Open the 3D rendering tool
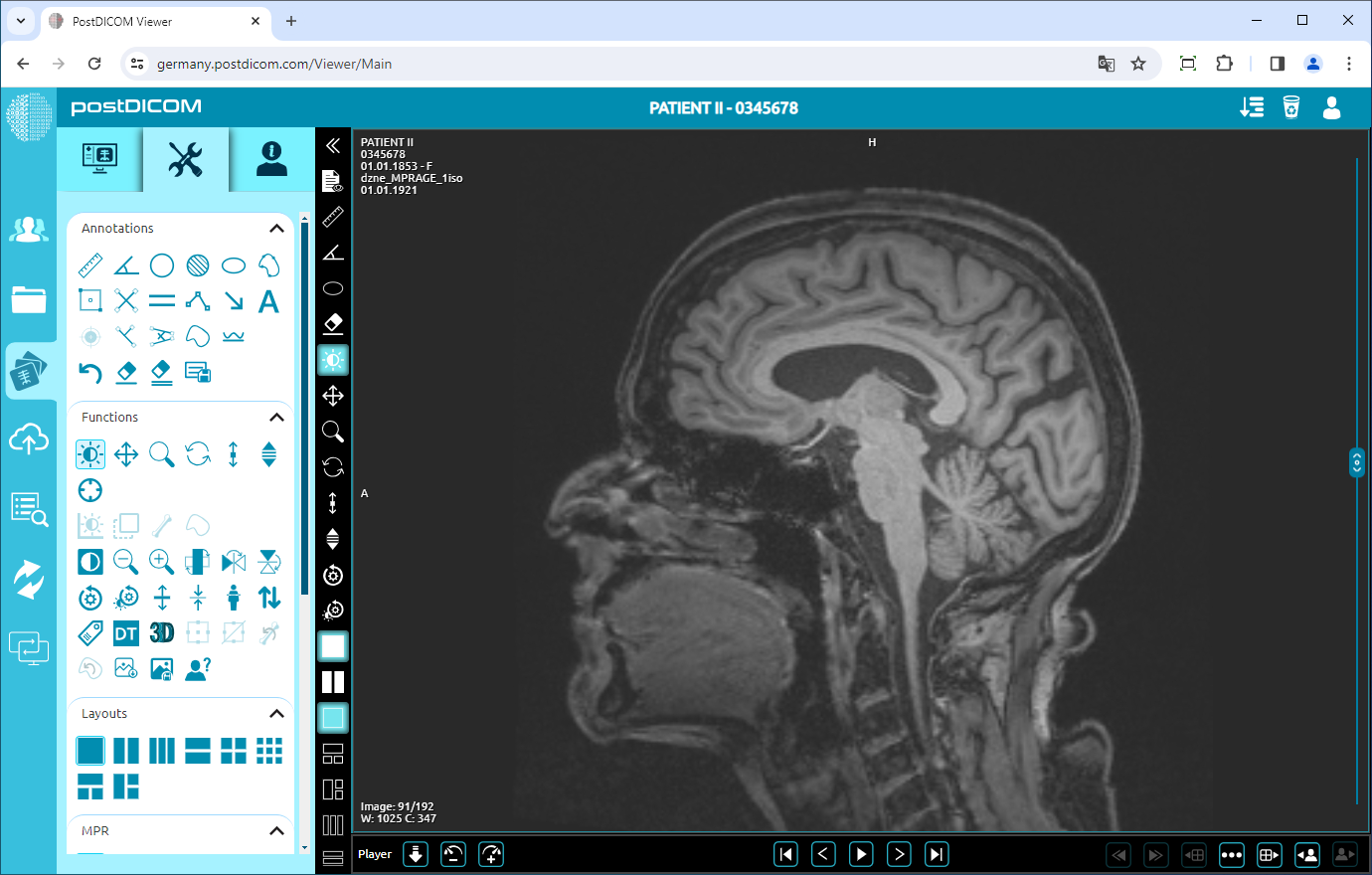1372x875 pixels. (x=161, y=632)
